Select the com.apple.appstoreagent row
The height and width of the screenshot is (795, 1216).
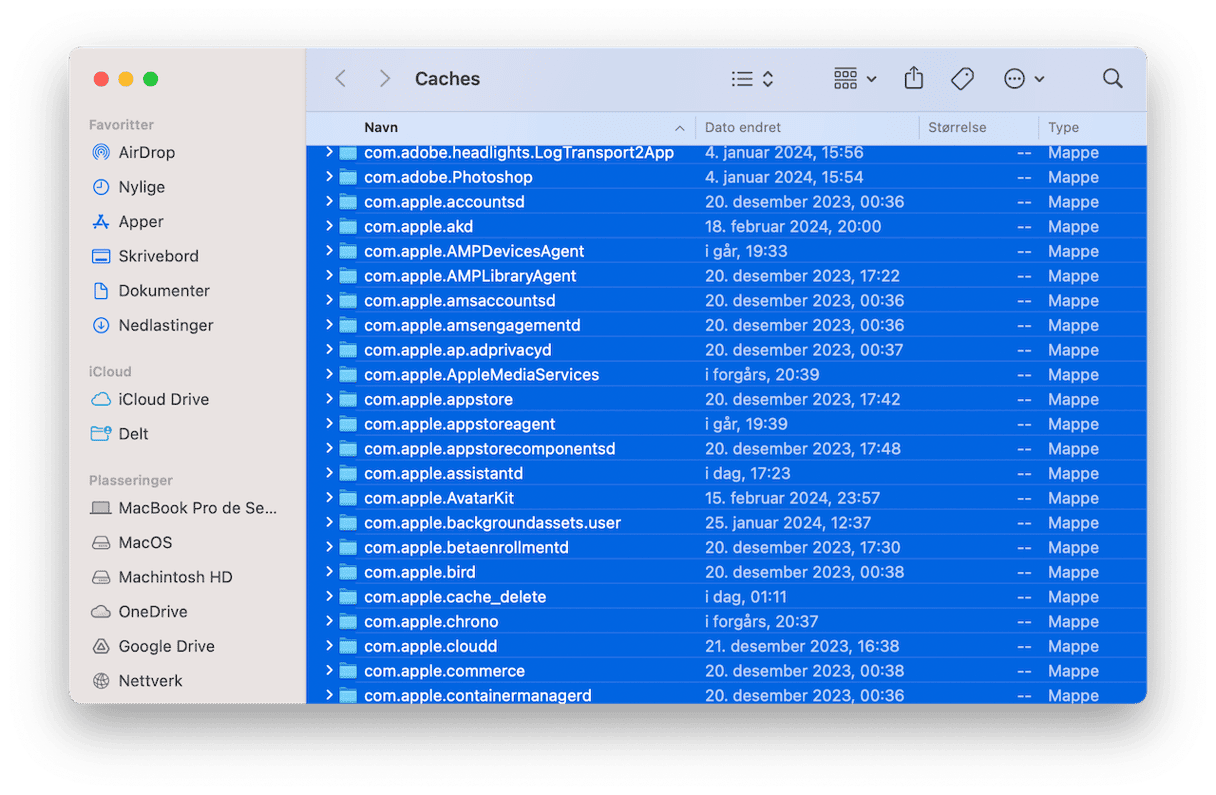(x=726, y=424)
